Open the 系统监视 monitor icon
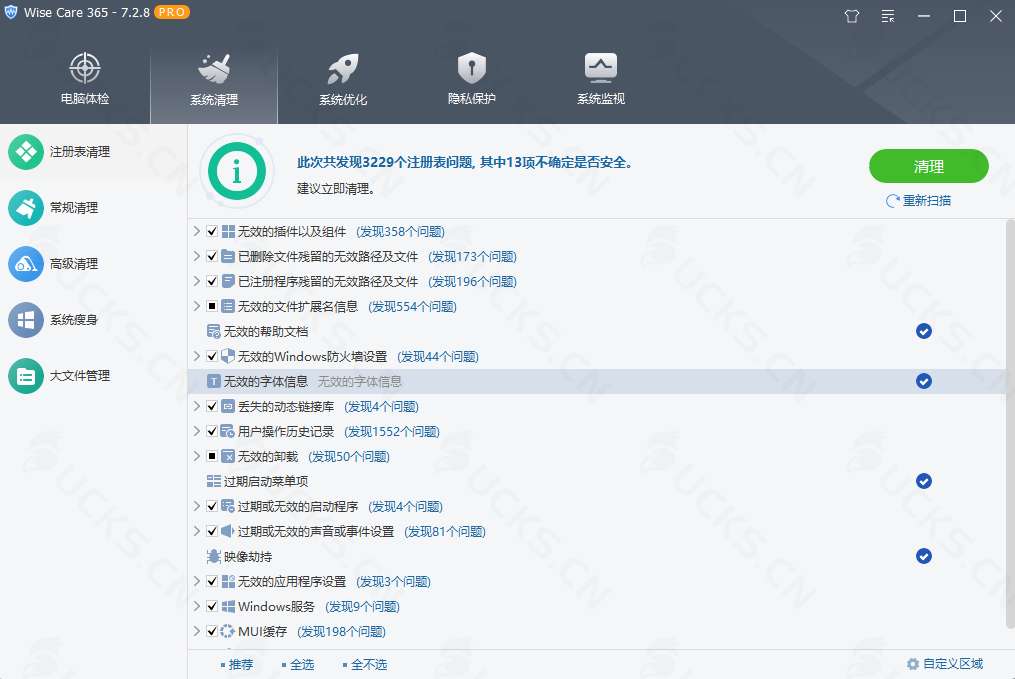Image resolution: width=1015 pixels, height=679 pixels. tap(601, 68)
